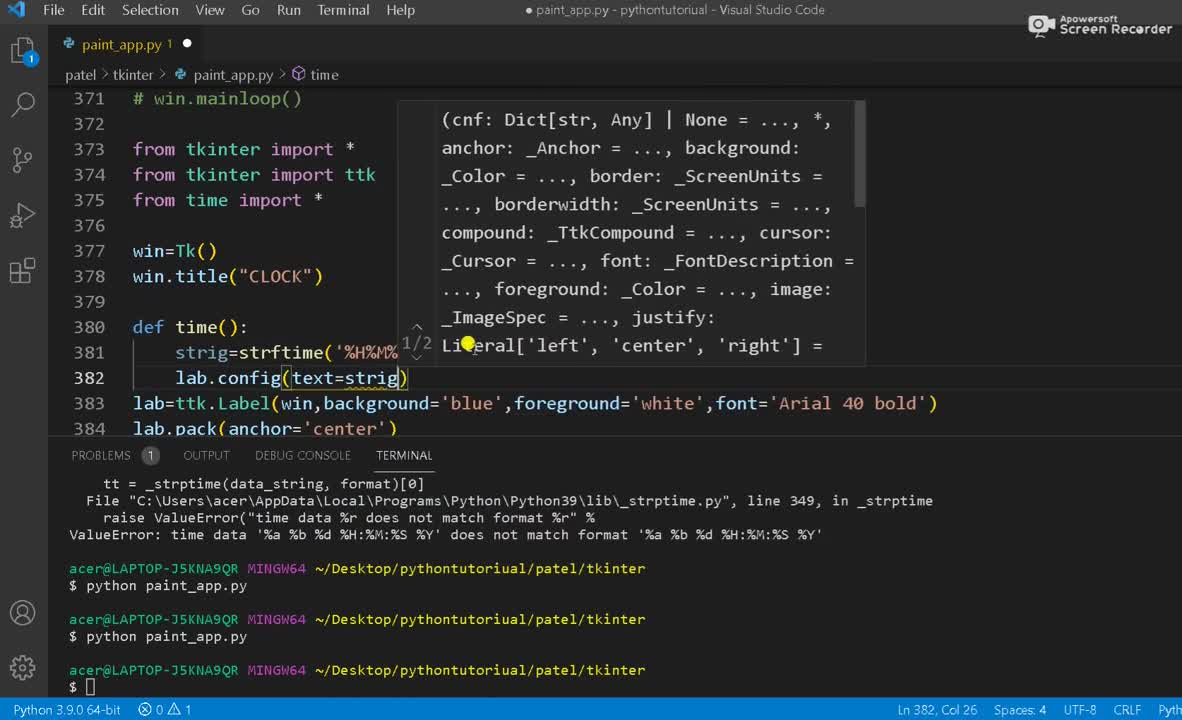Image resolution: width=1182 pixels, height=720 pixels.
Task: Click 'lab.config' on line 382
Action: [228, 378]
